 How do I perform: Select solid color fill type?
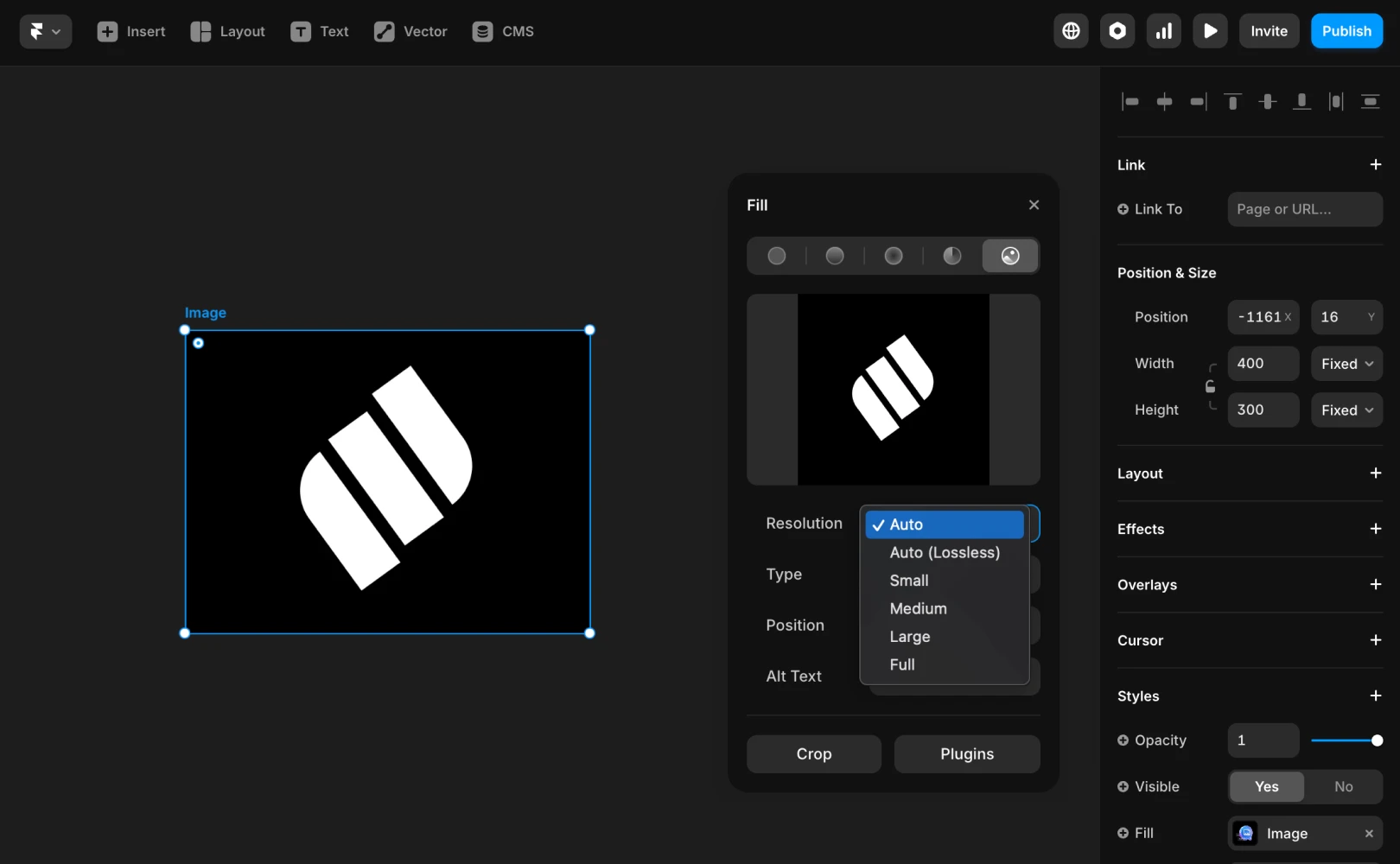pos(777,256)
